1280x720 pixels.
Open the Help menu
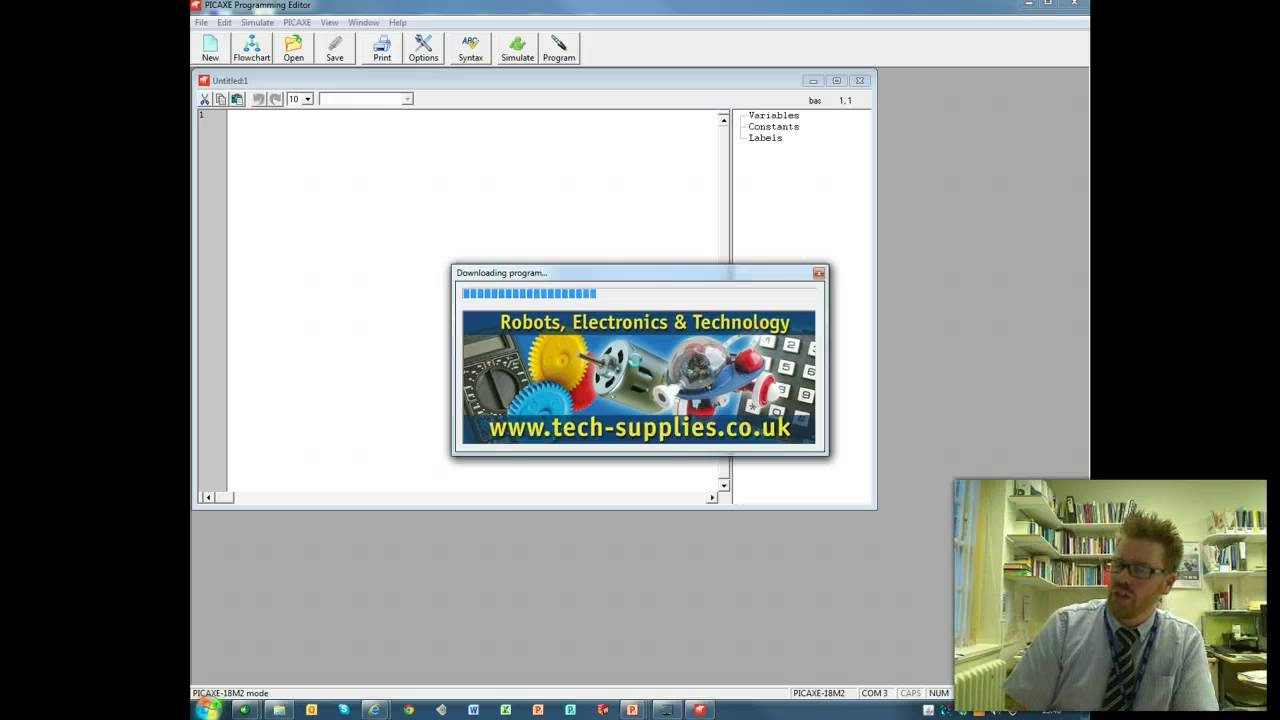pyautogui.click(x=397, y=22)
